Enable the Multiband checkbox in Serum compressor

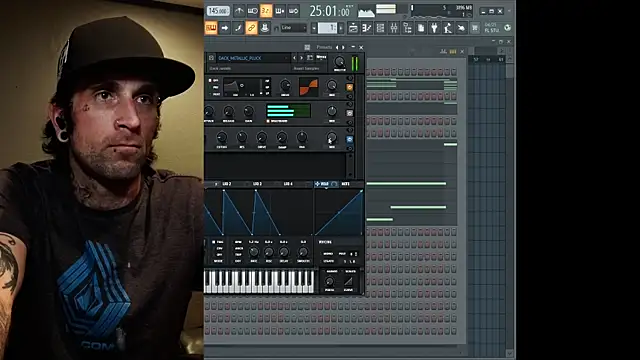pyautogui.click(x=268, y=121)
